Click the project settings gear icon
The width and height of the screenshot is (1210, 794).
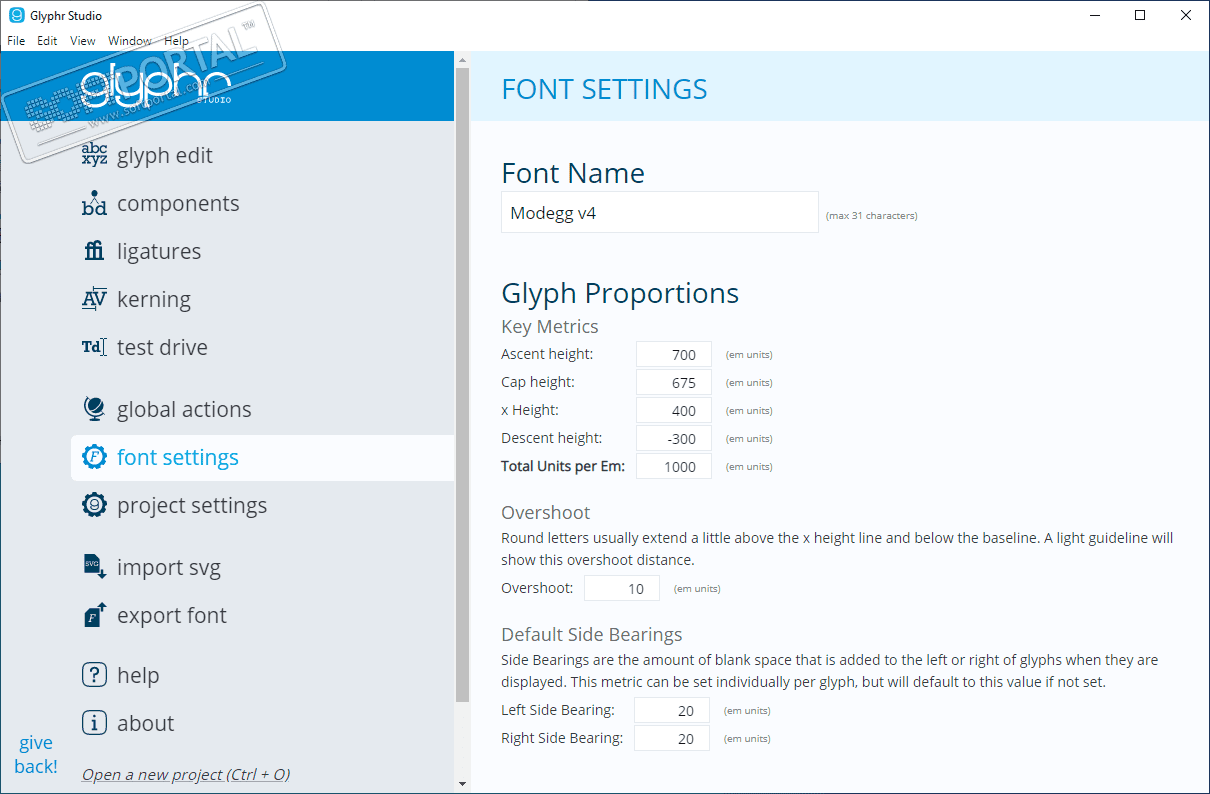[94, 505]
